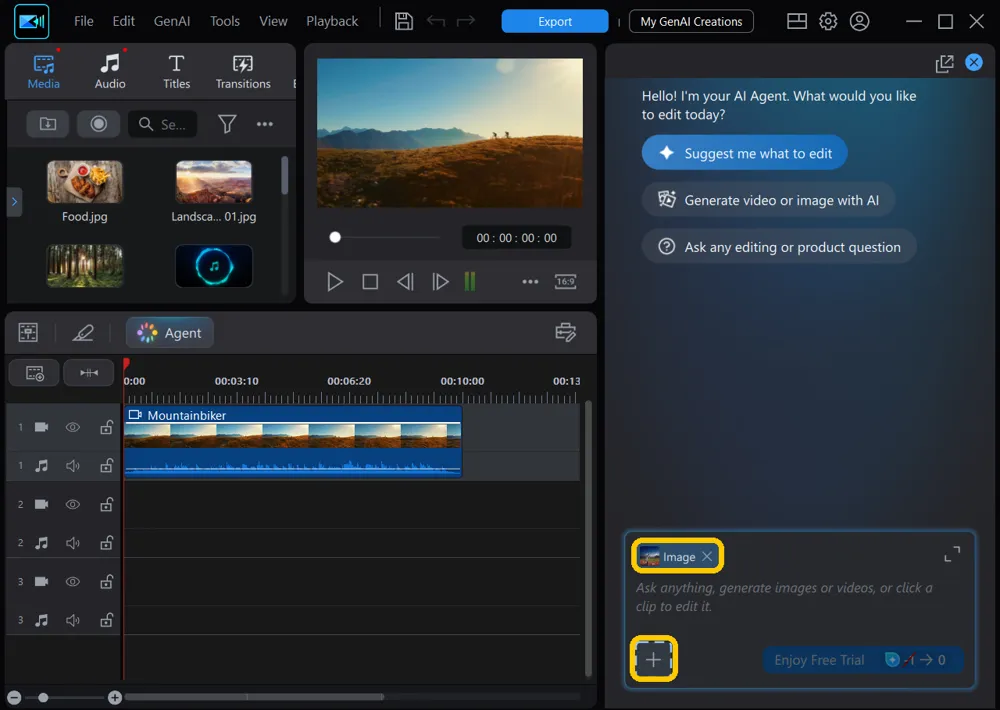Stop the preview playback
The width and height of the screenshot is (1000, 710).
click(370, 281)
